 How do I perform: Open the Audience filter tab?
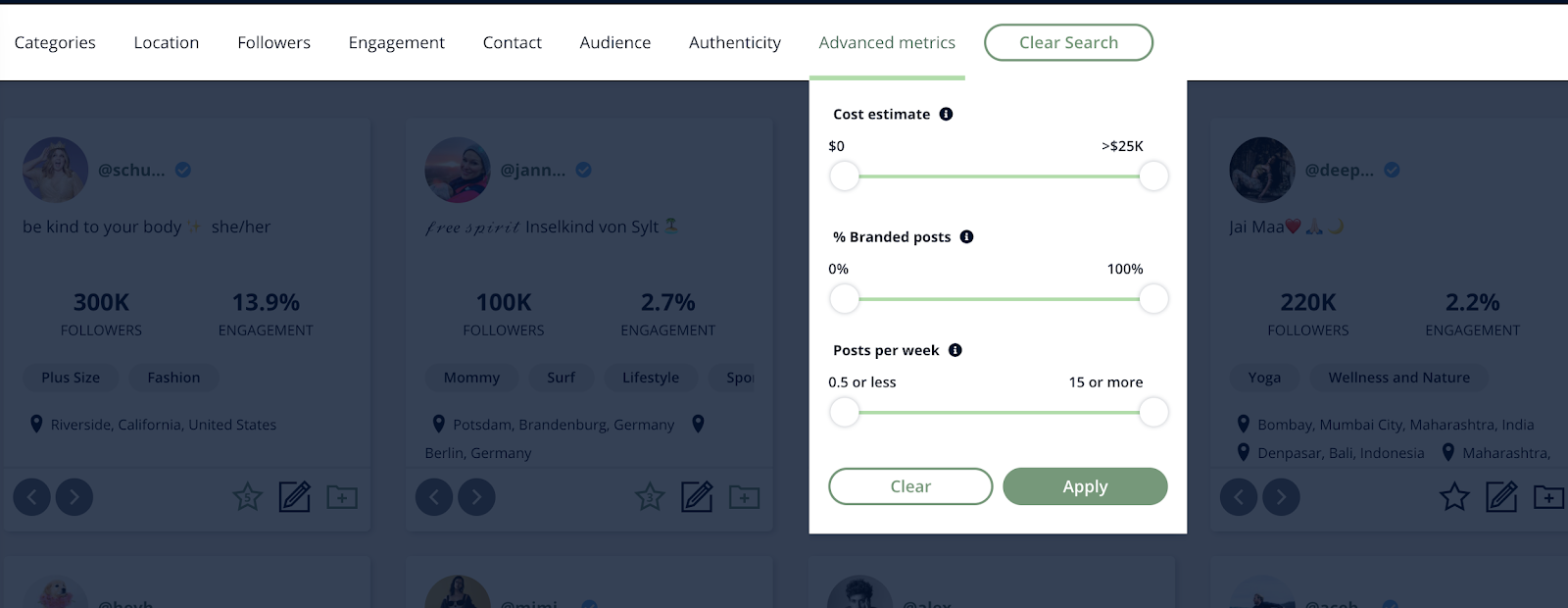(614, 42)
